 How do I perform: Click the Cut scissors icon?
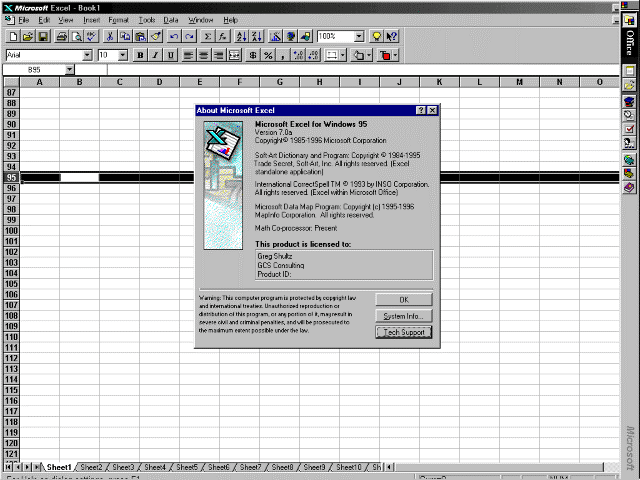tap(110, 37)
